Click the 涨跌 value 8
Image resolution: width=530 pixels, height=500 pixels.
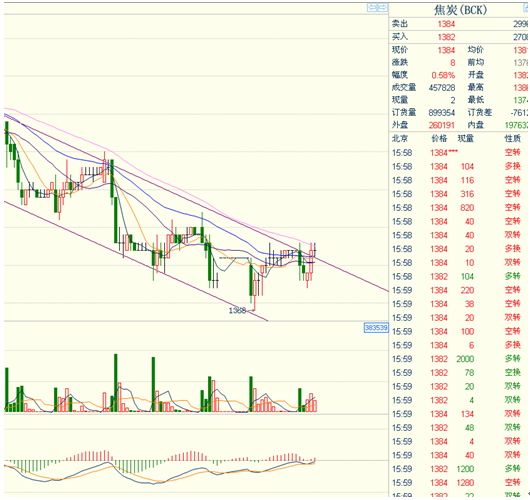coord(453,63)
